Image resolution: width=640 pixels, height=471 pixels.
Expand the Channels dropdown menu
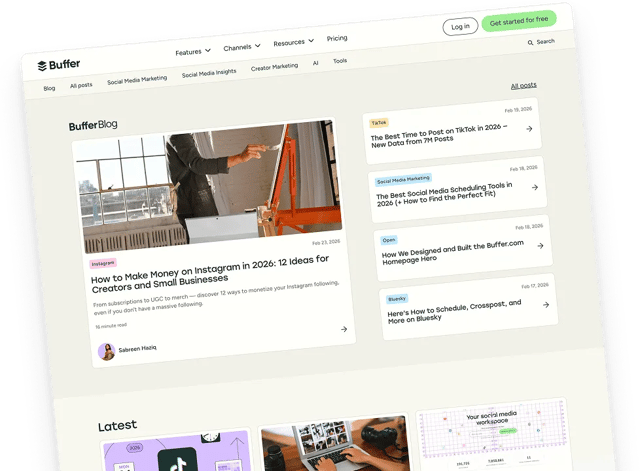click(x=241, y=47)
